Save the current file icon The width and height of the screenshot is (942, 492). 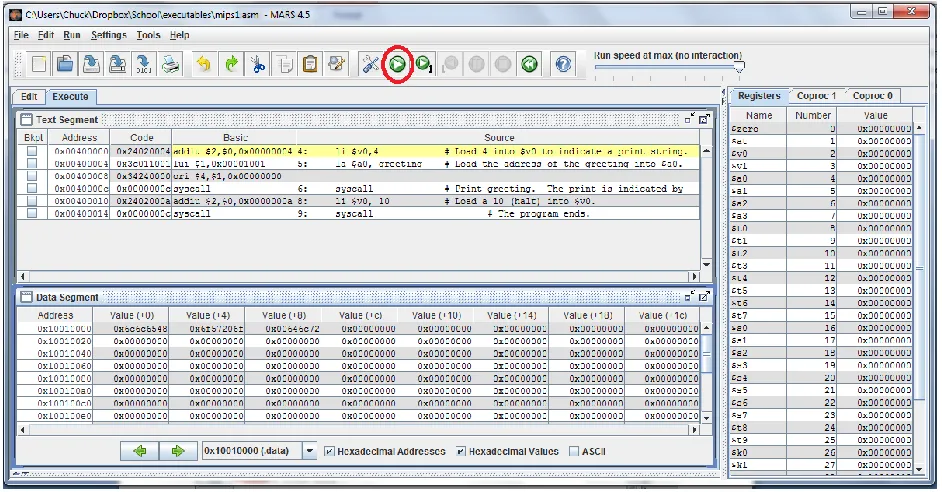pyautogui.click(x=91, y=64)
